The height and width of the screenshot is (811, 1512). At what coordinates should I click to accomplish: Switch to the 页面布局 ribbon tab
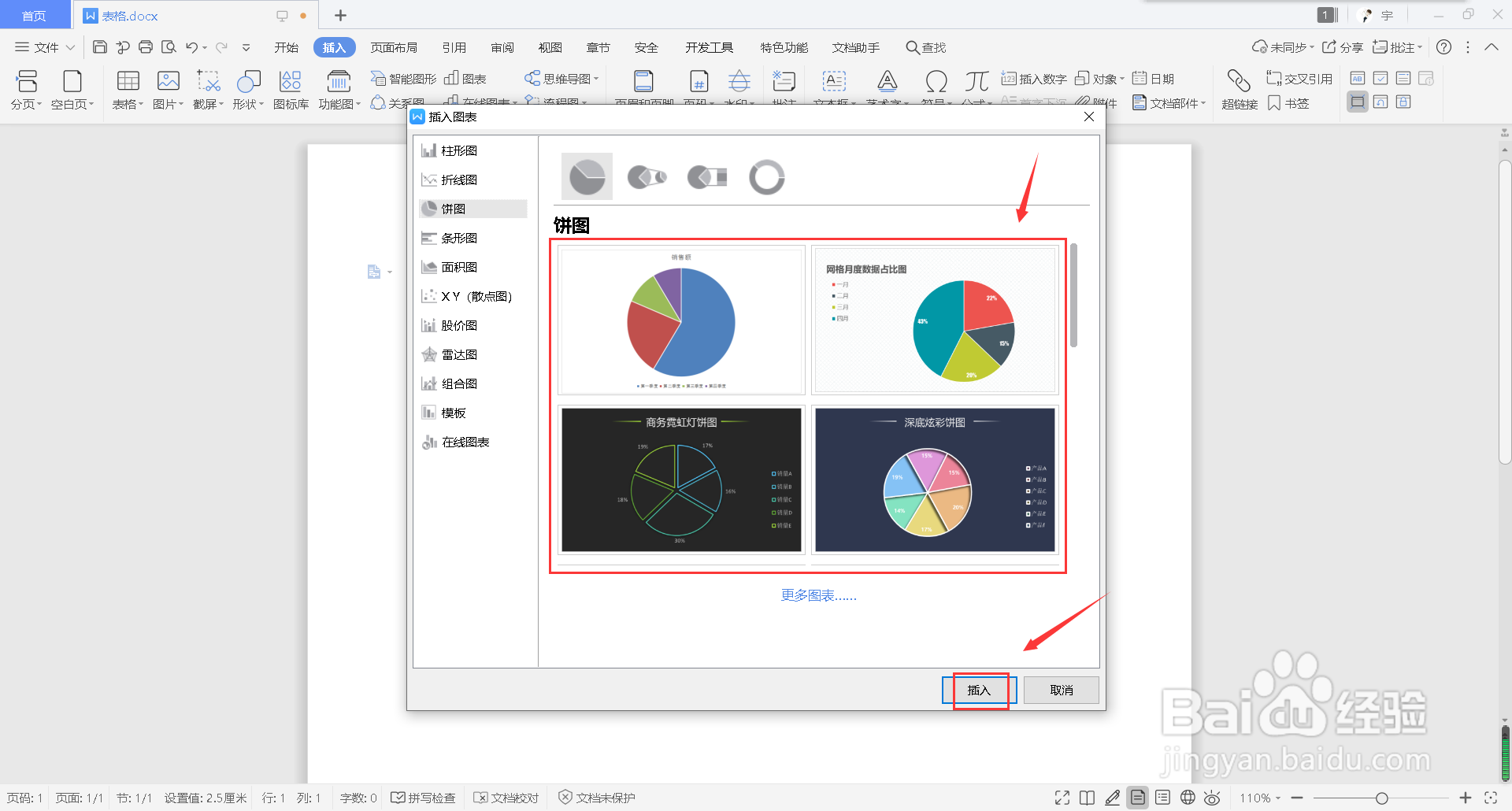point(394,47)
